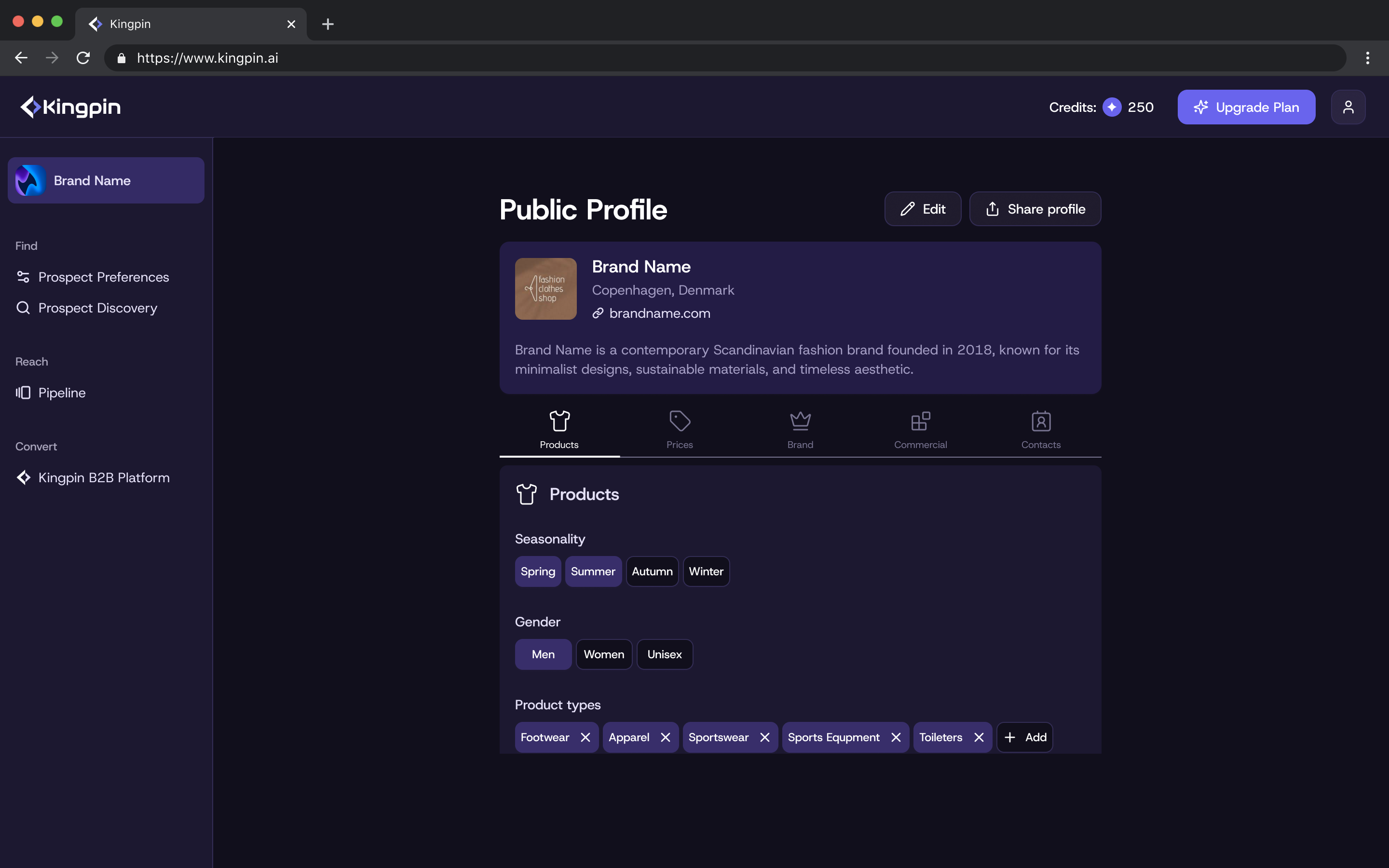Select the Kingpin browser tab

[x=191, y=24]
